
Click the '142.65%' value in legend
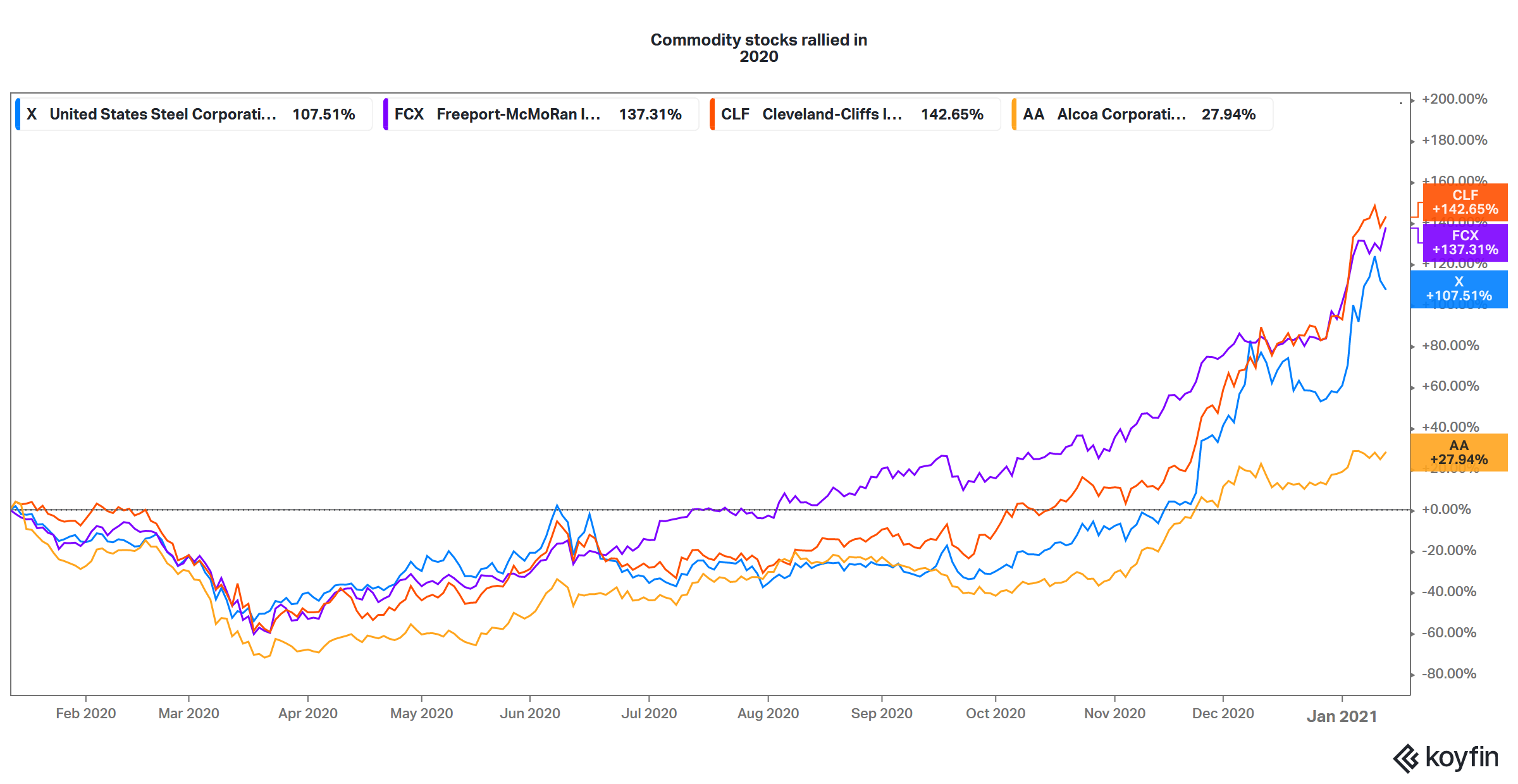tap(952, 114)
